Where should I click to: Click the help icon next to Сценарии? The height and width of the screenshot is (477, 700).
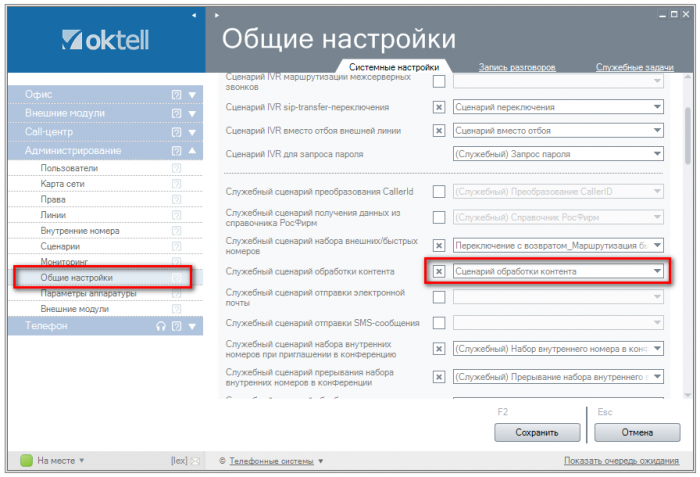(x=176, y=245)
